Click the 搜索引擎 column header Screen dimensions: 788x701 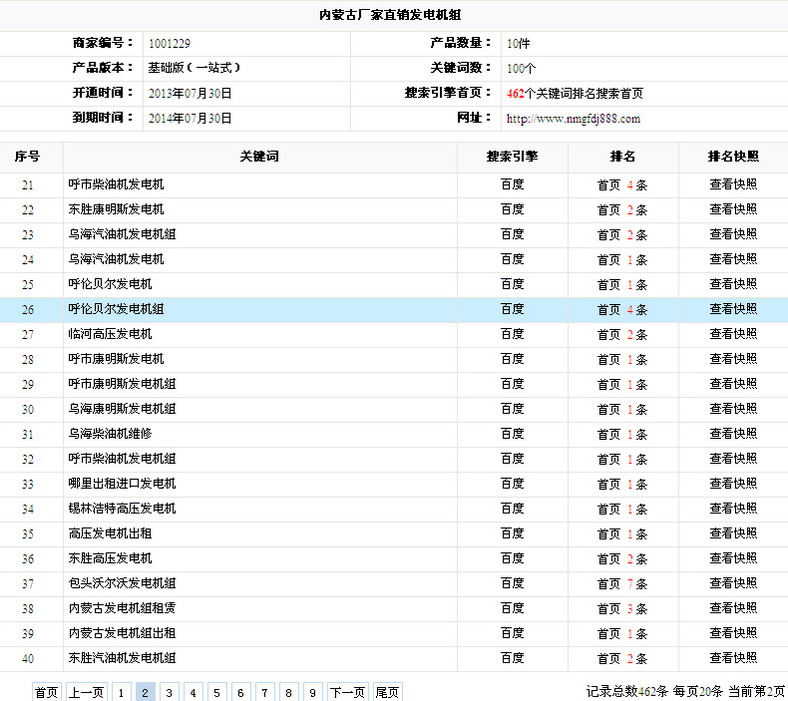pyautogui.click(x=512, y=157)
